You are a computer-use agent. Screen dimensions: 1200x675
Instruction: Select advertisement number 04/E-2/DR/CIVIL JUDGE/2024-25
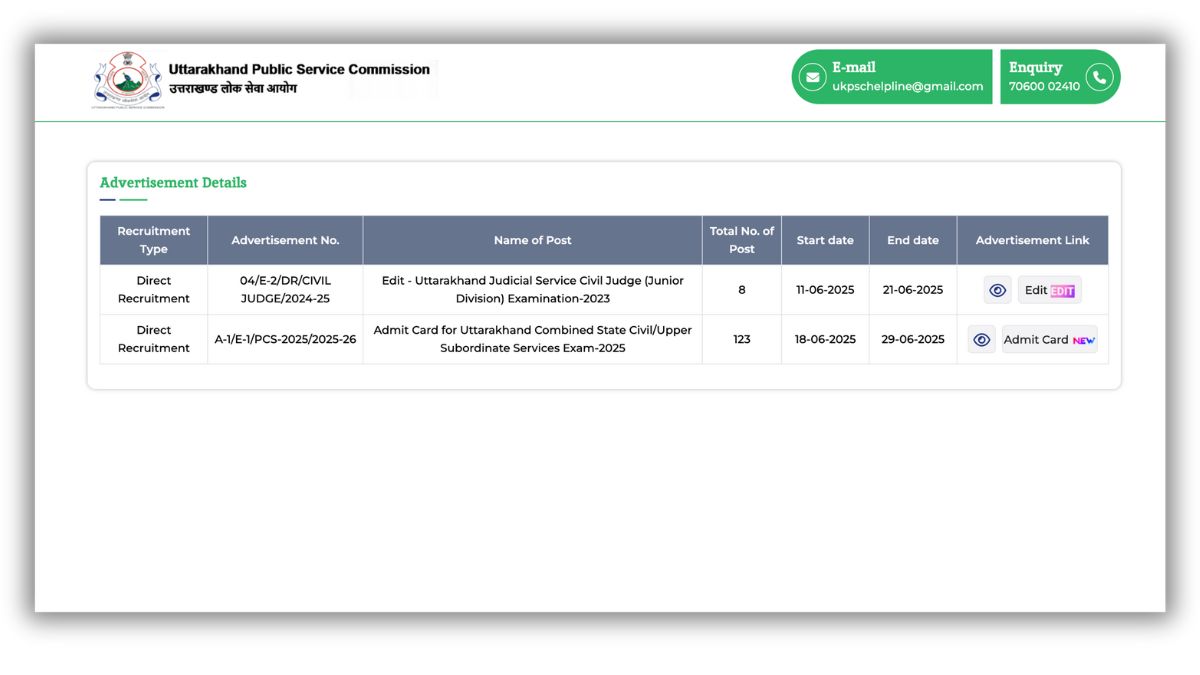point(285,290)
